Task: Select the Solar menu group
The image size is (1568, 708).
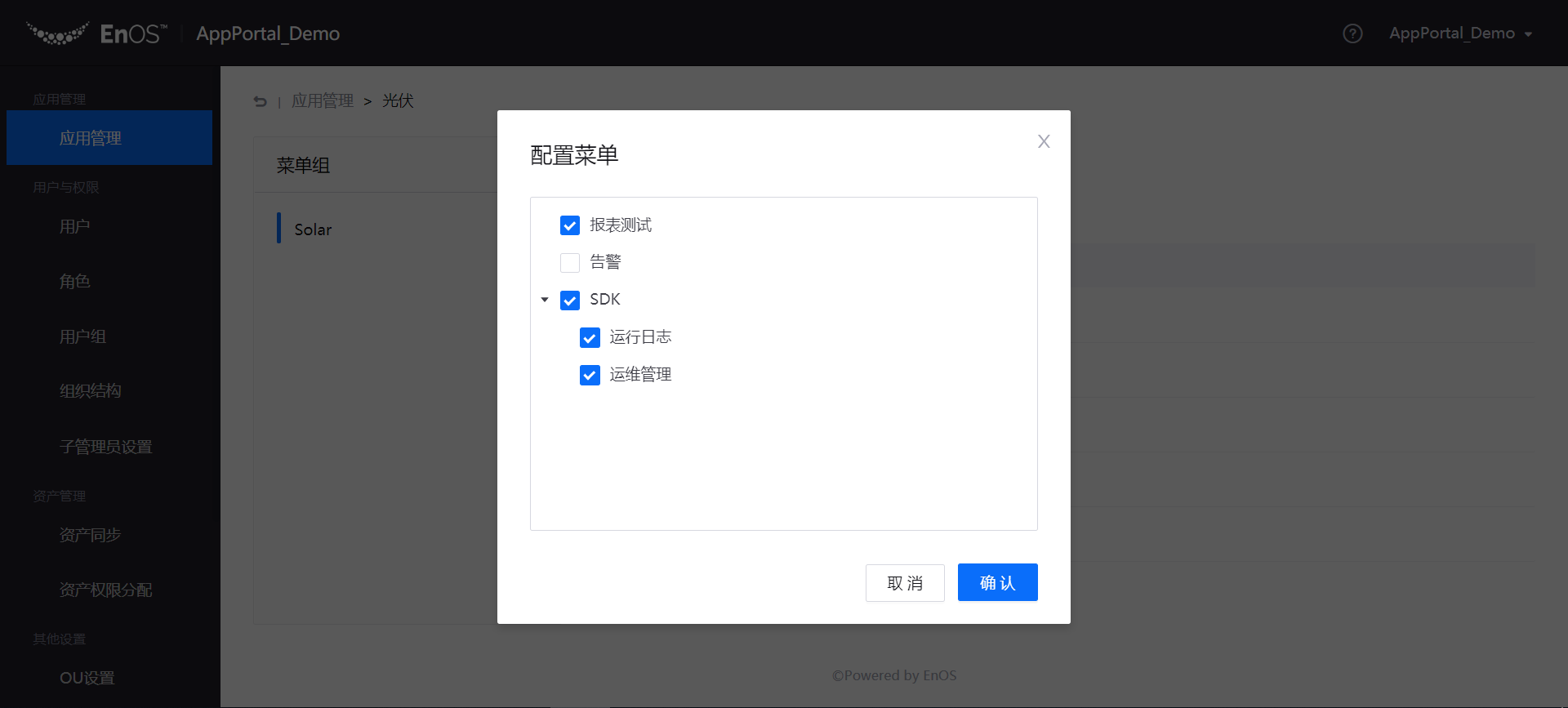Action: point(313,229)
